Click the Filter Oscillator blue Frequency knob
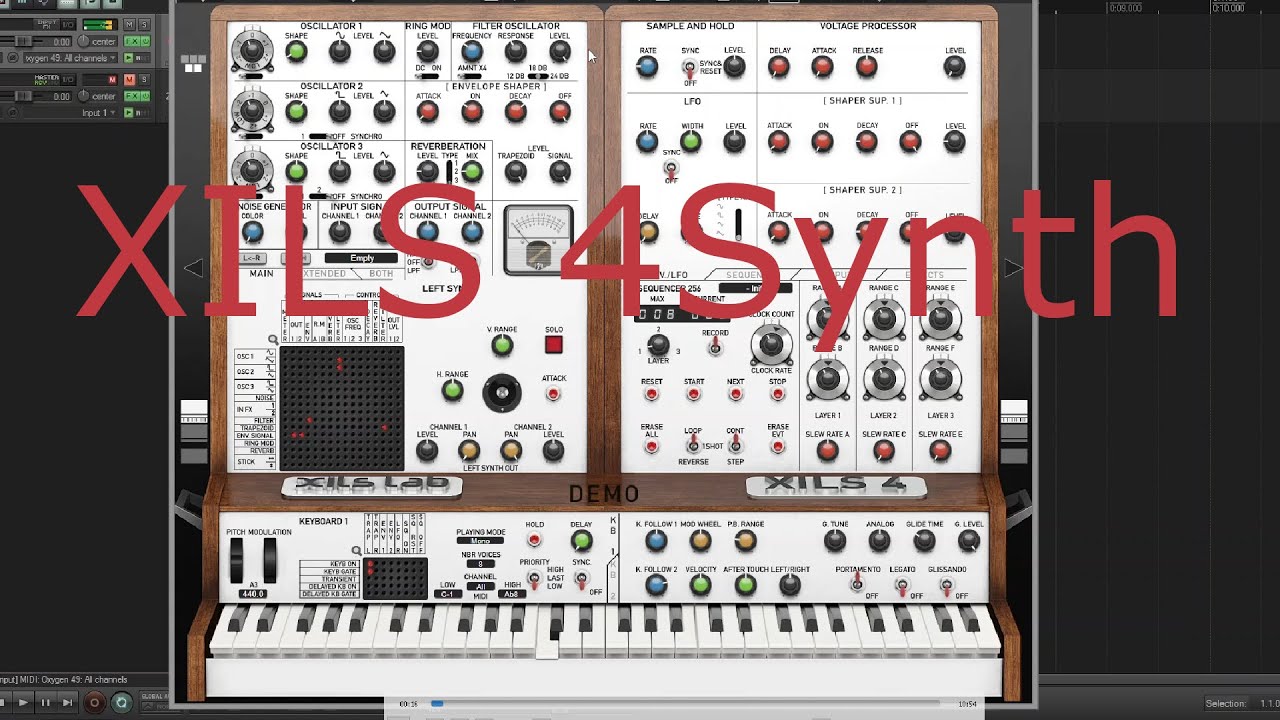 tap(471, 51)
